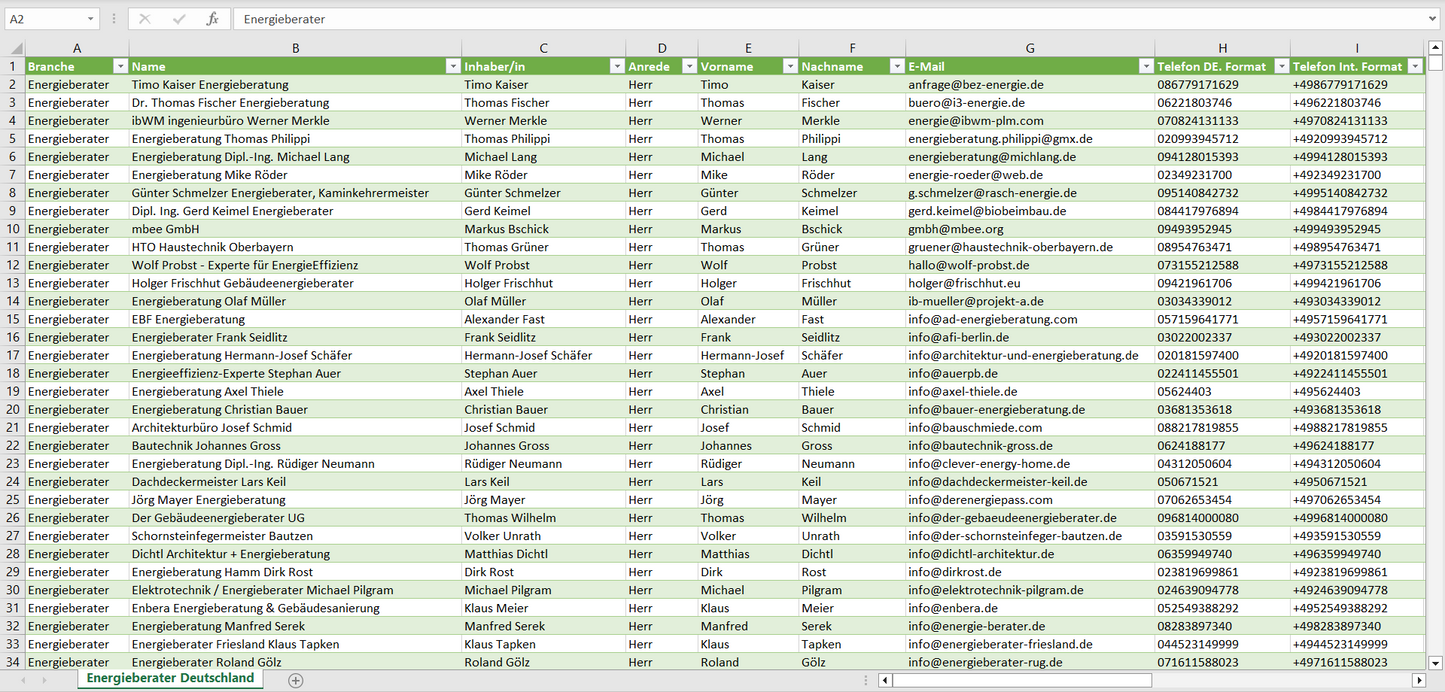Switch to the Energieberater Deutschland sheet tab

[170, 678]
